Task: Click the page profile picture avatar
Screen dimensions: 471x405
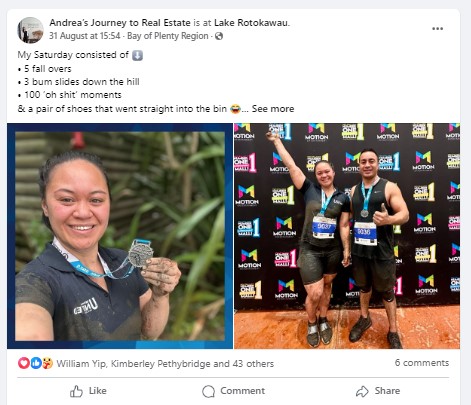Action: [x=30, y=30]
